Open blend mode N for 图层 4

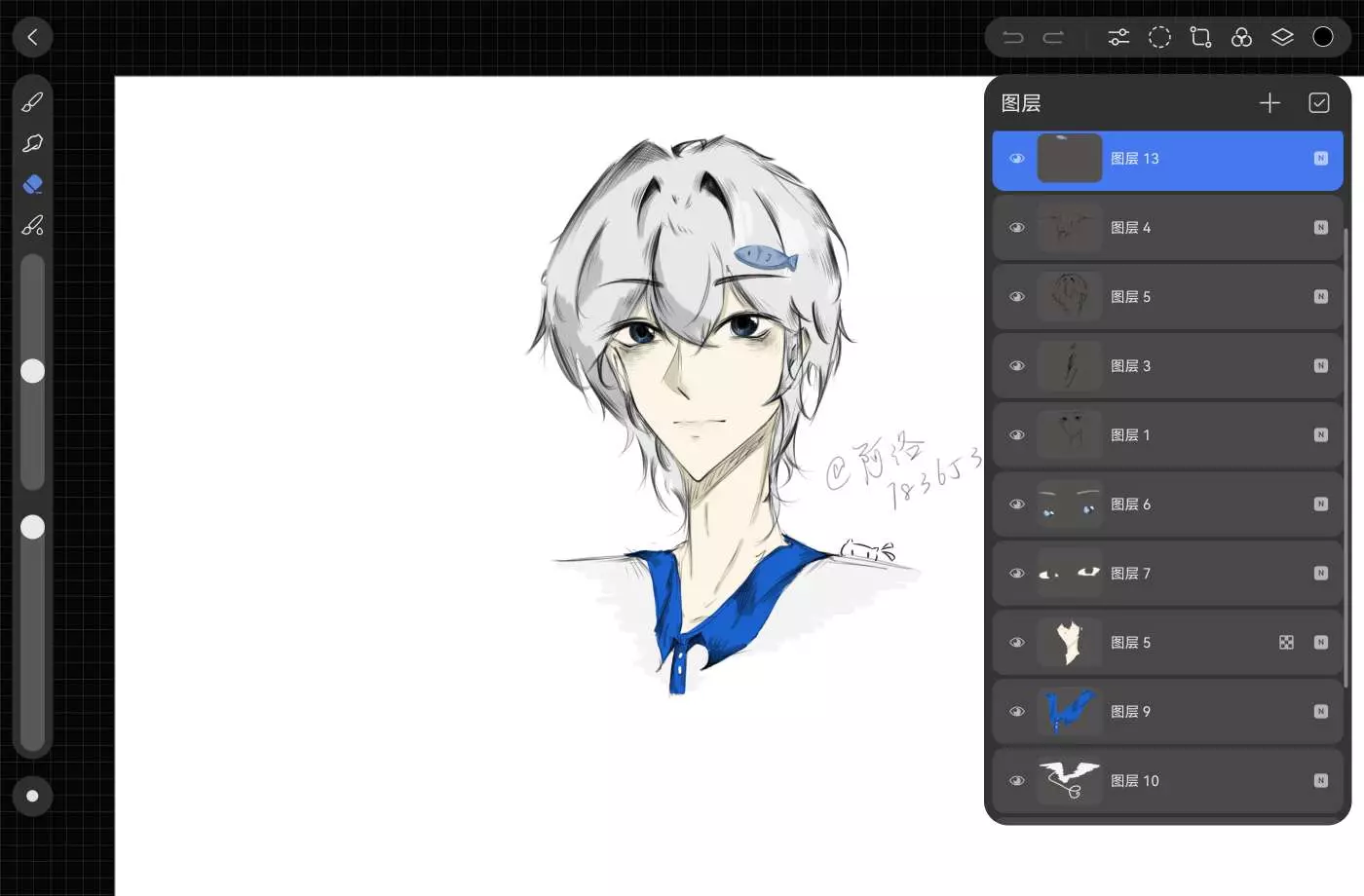coord(1320,228)
